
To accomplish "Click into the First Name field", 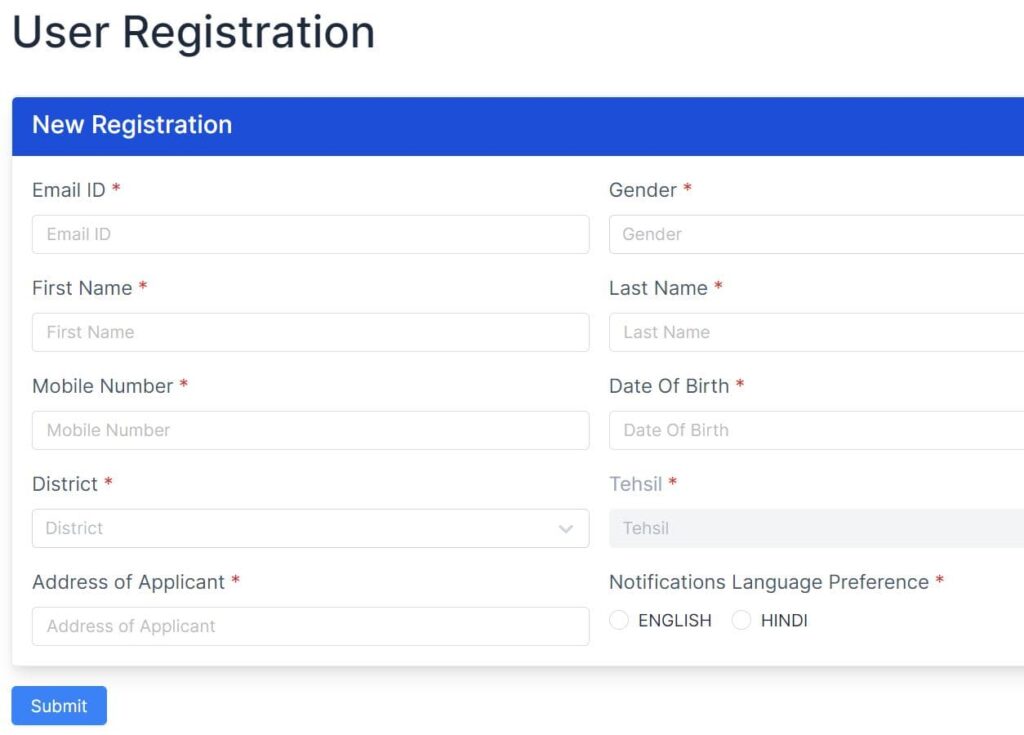I will [310, 333].
